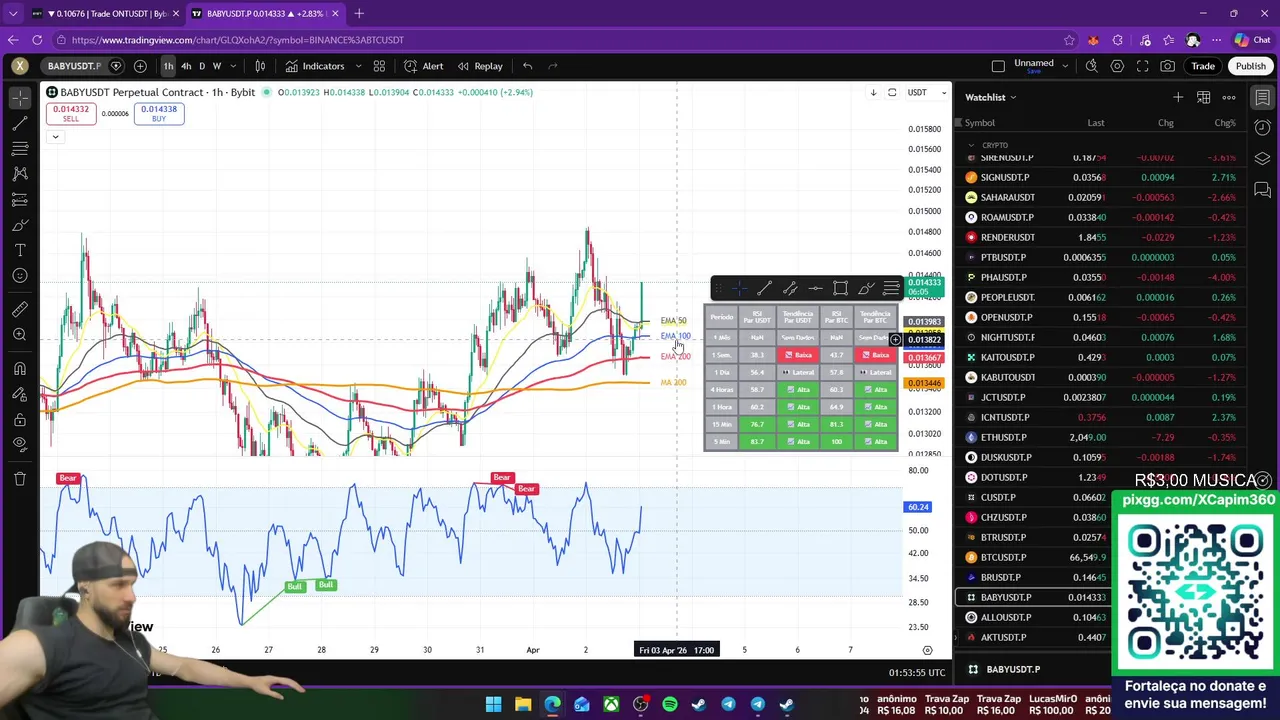Viewport: 1280px width, 720px height.
Task: Sort the watchlist by Chg% column
Action: tap(1225, 123)
